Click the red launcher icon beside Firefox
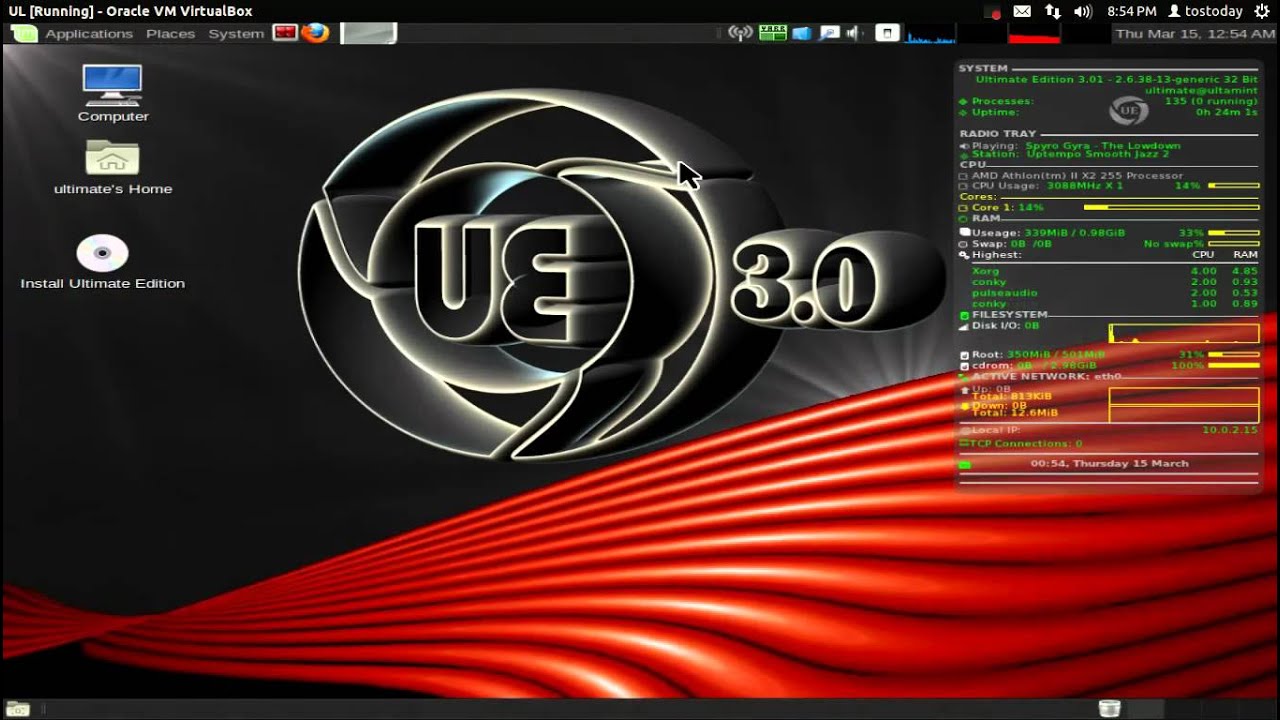 pyautogui.click(x=286, y=33)
